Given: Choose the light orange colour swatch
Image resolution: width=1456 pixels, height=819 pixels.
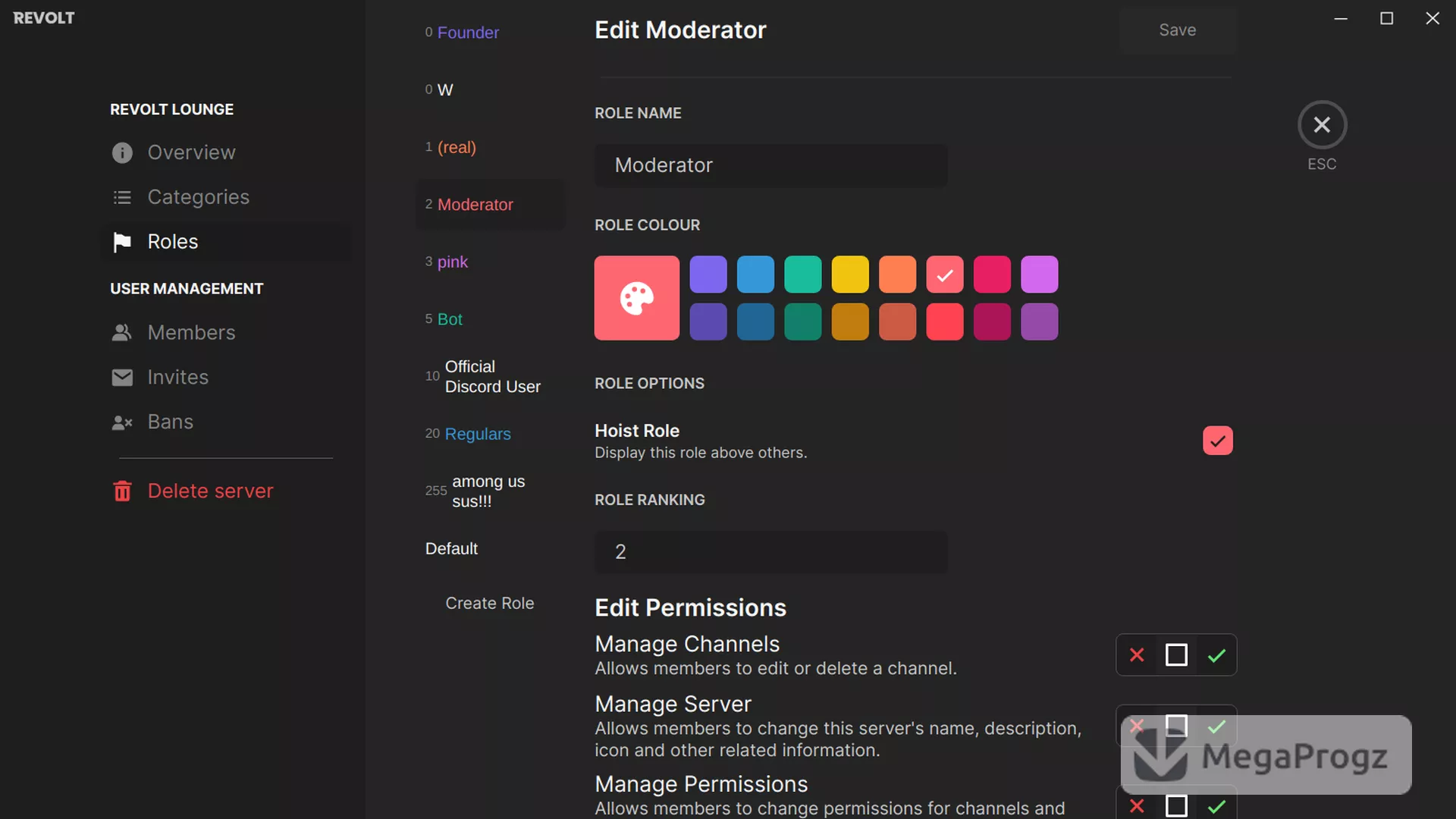Looking at the screenshot, I should coord(898,275).
